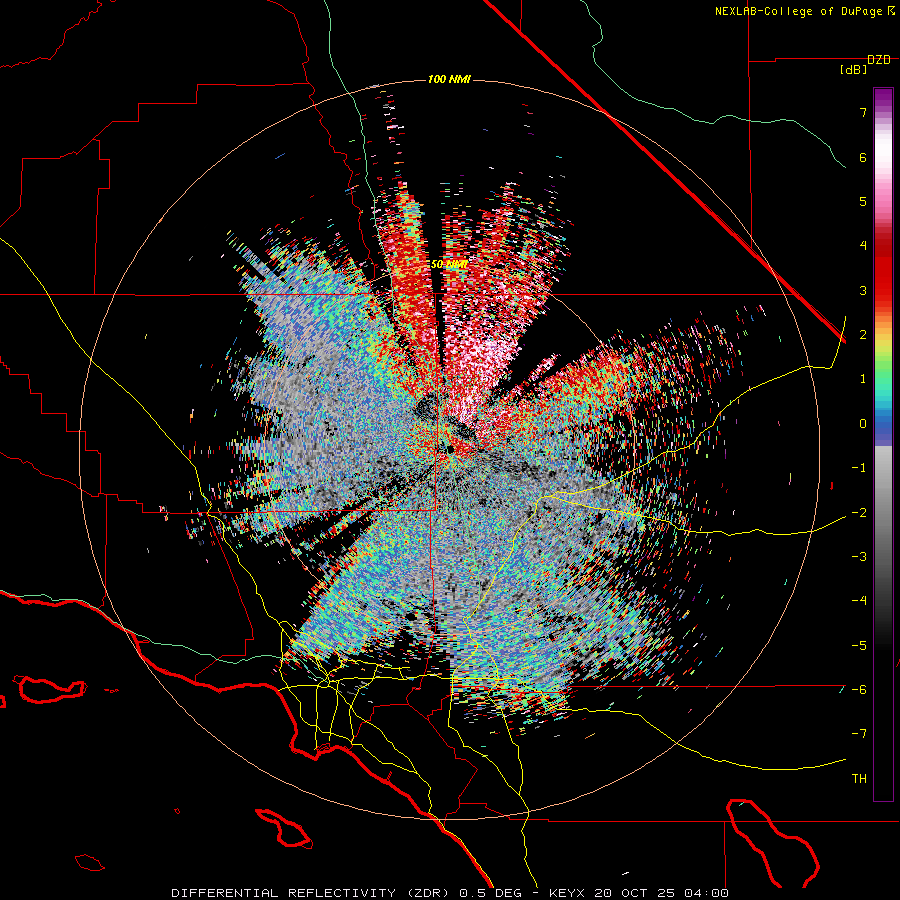This screenshot has height=900, width=900.
Task: Click the 2 value on color scale
Action: click(863, 335)
